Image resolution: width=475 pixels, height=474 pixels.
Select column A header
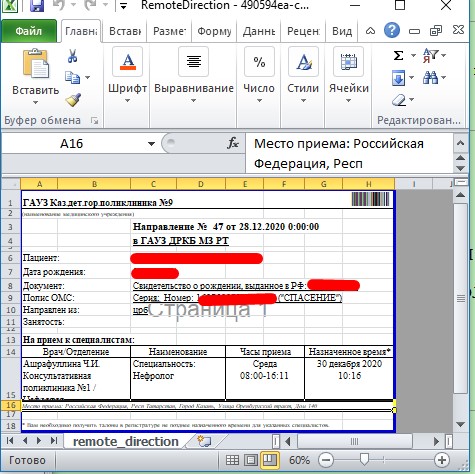click(39, 184)
